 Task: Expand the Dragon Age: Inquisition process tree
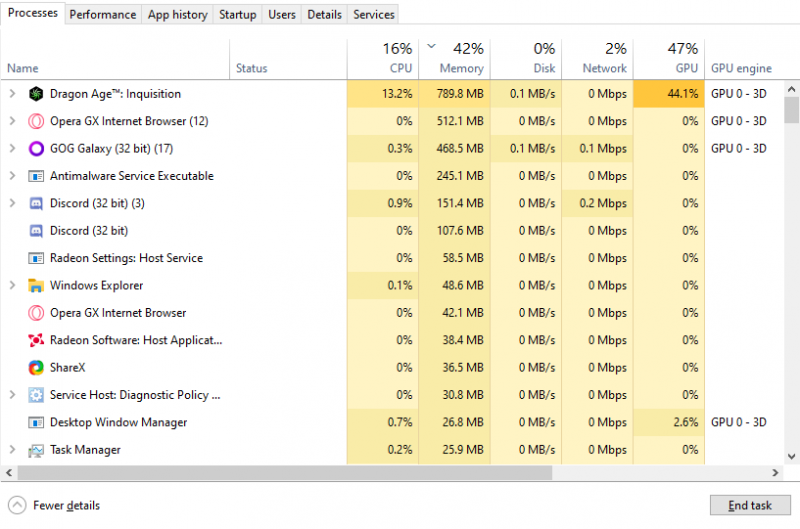[12, 94]
